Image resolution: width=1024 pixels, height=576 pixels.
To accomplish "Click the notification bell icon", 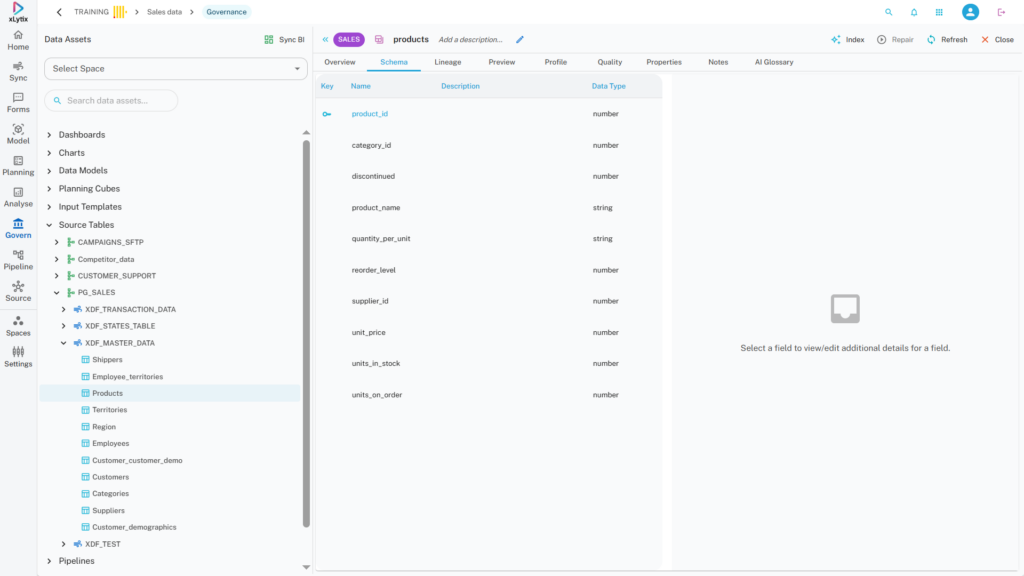I will 914,12.
